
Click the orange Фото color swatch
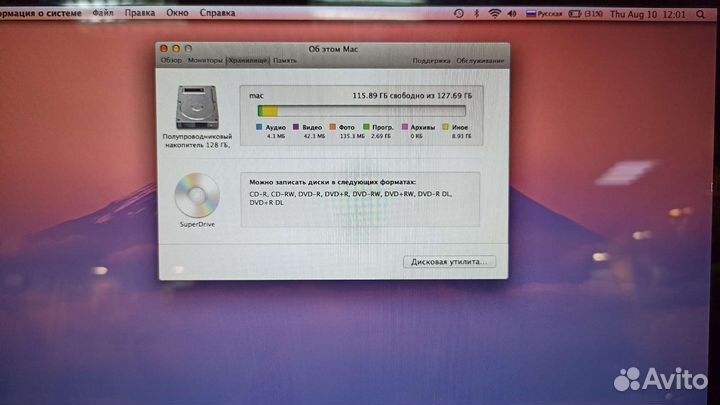click(332, 126)
